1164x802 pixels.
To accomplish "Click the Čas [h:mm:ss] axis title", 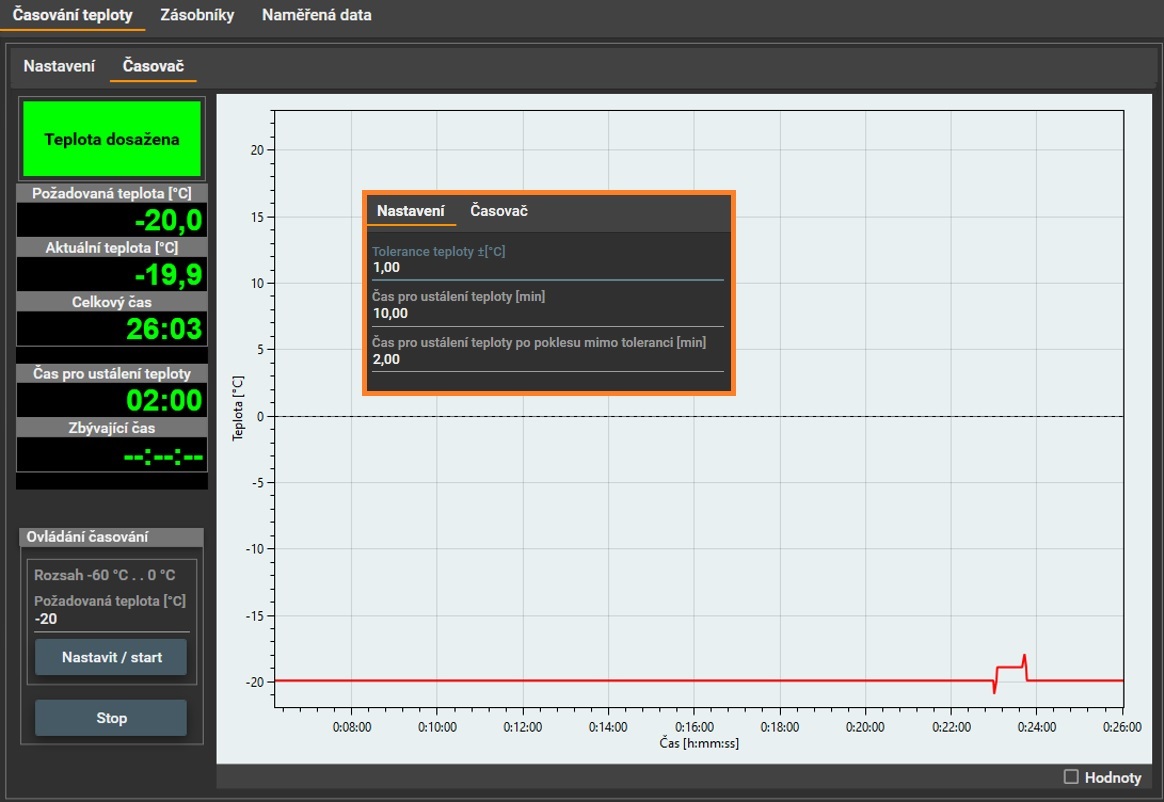I will pos(699,743).
